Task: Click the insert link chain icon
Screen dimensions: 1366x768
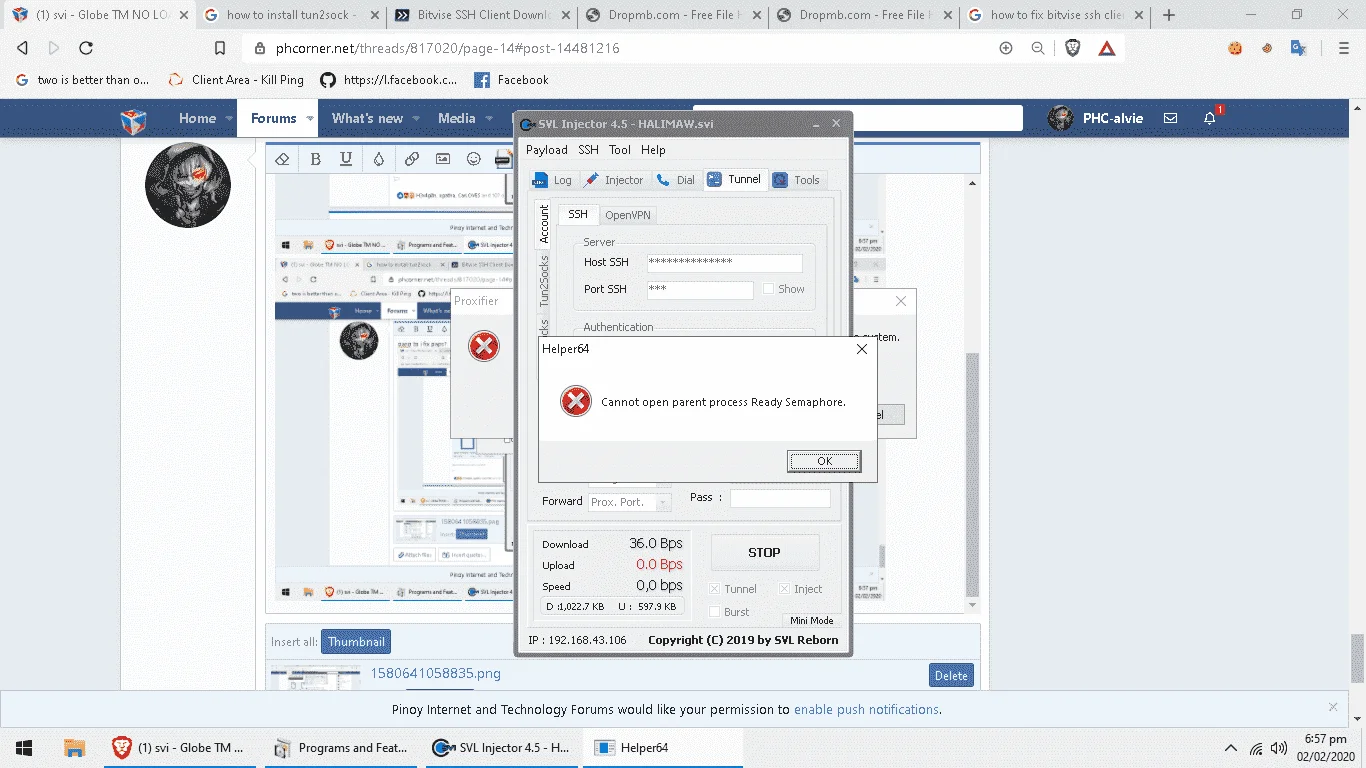Action: coord(411,159)
